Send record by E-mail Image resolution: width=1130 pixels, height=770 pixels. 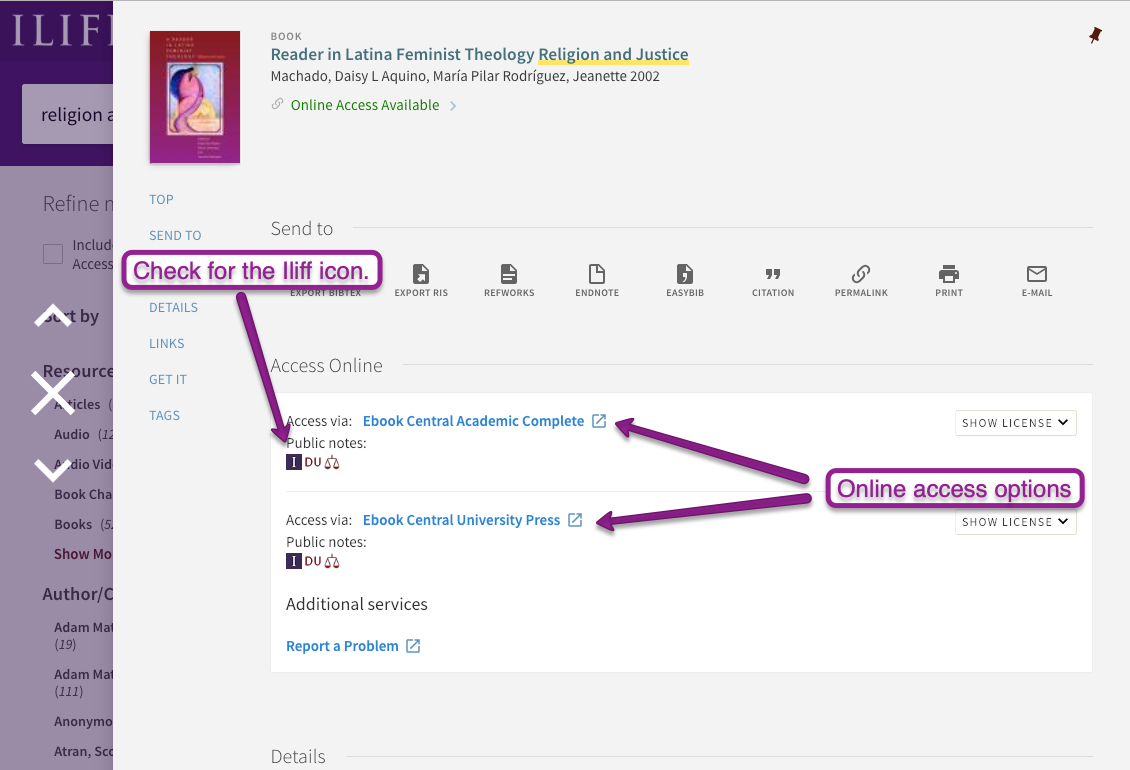pyautogui.click(x=1037, y=275)
